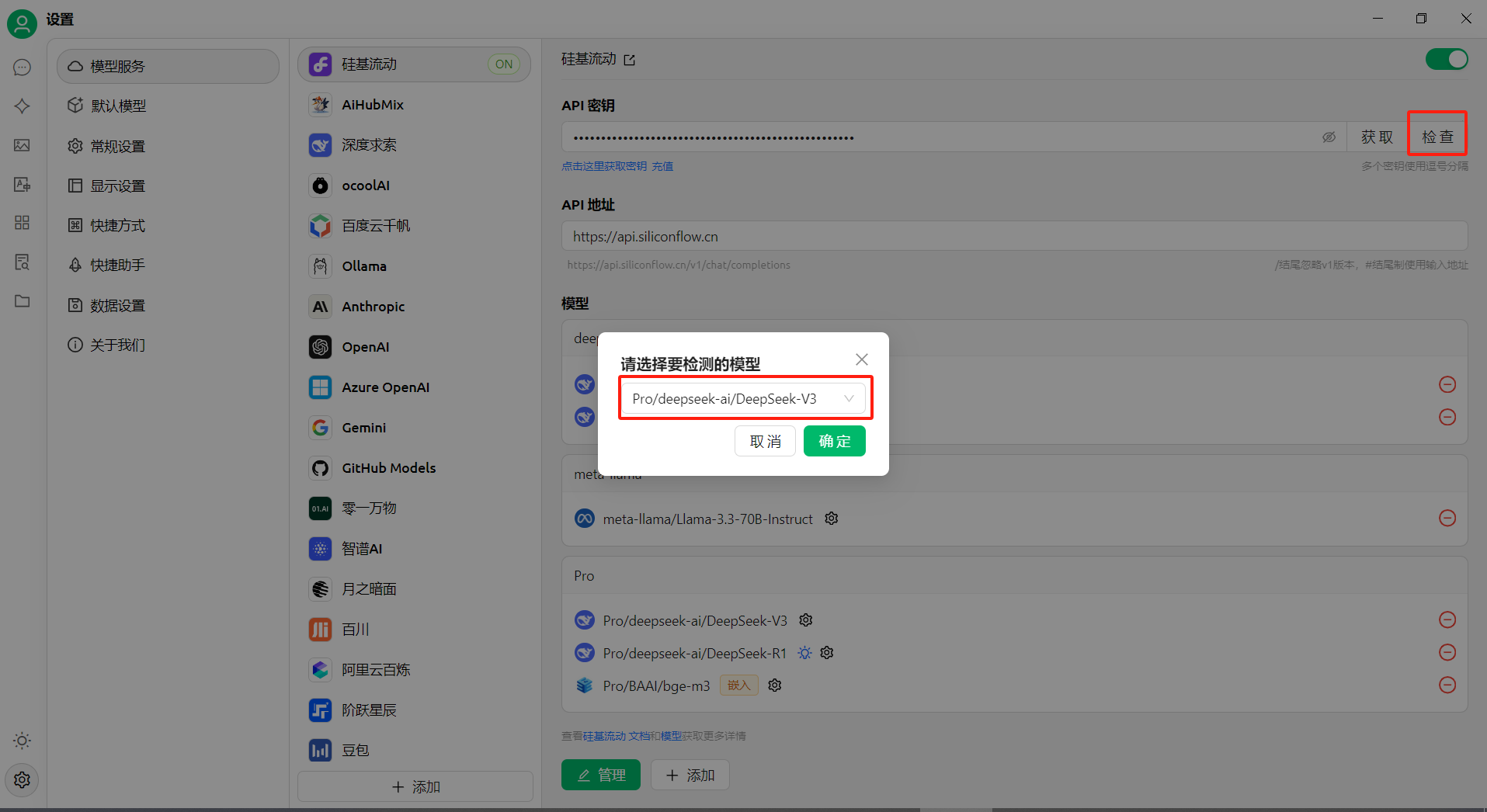Select 阿里云百炼 provider

pos(415,670)
